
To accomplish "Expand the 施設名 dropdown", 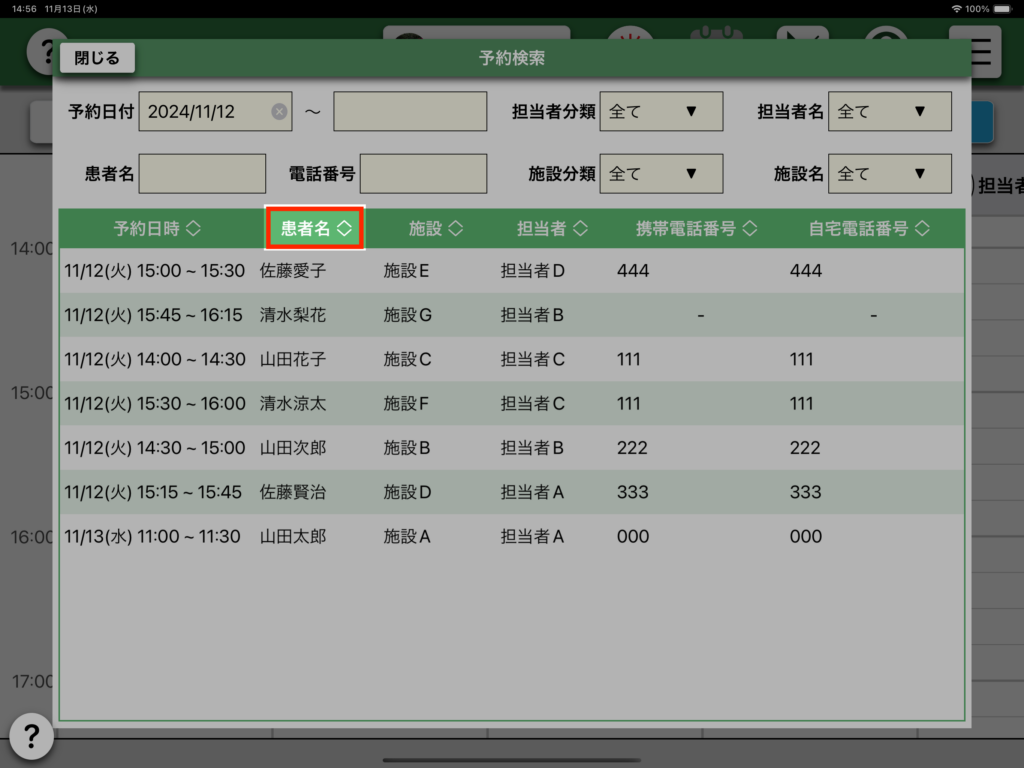I will tap(889, 174).
